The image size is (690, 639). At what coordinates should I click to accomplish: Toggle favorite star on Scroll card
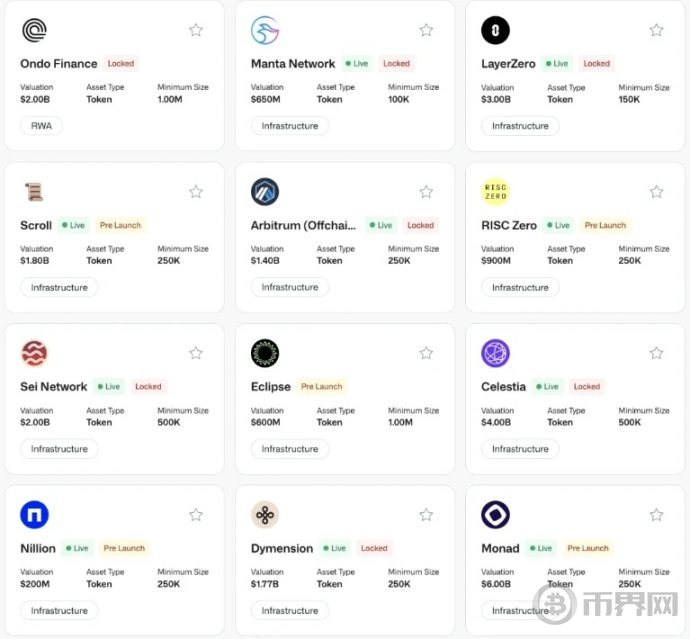click(196, 192)
